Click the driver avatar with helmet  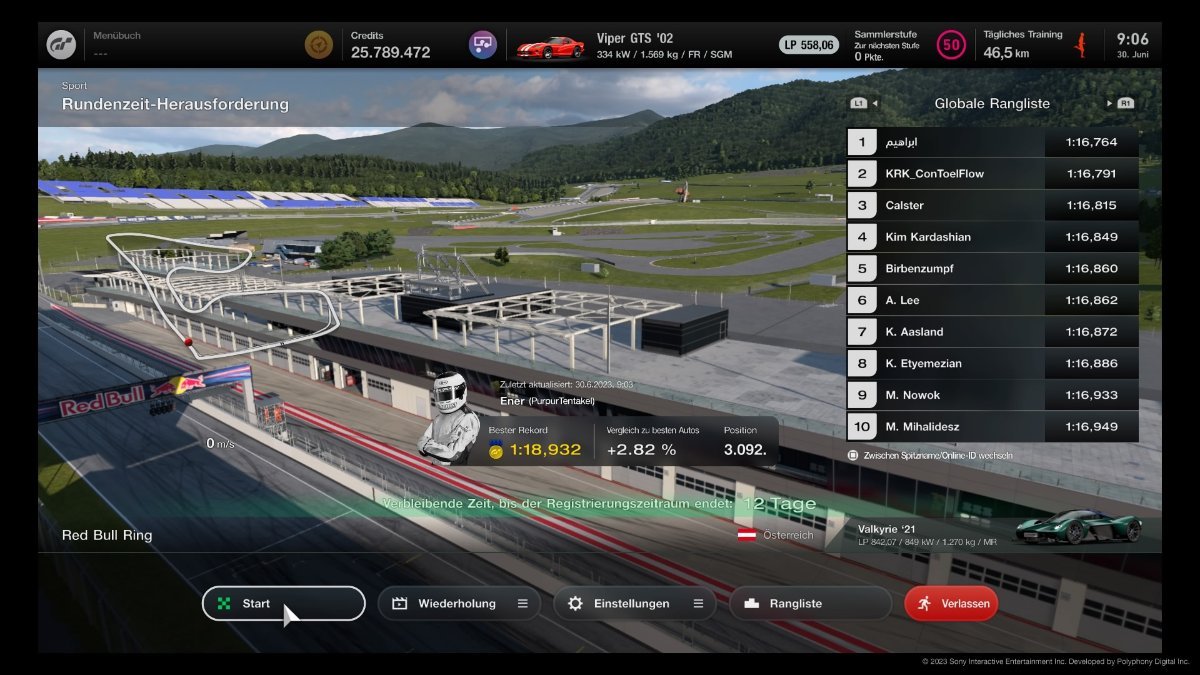click(x=448, y=418)
